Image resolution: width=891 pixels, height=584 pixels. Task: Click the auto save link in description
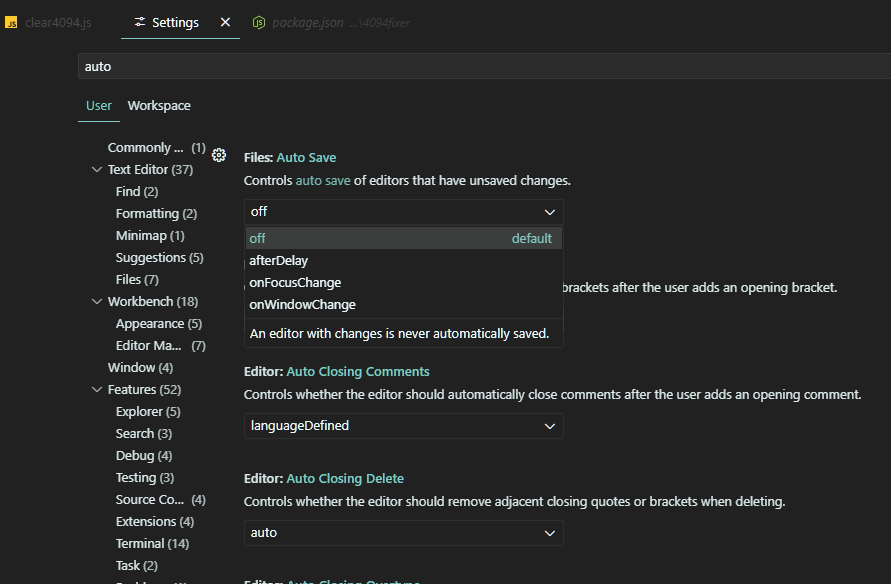pyautogui.click(x=323, y=181)
